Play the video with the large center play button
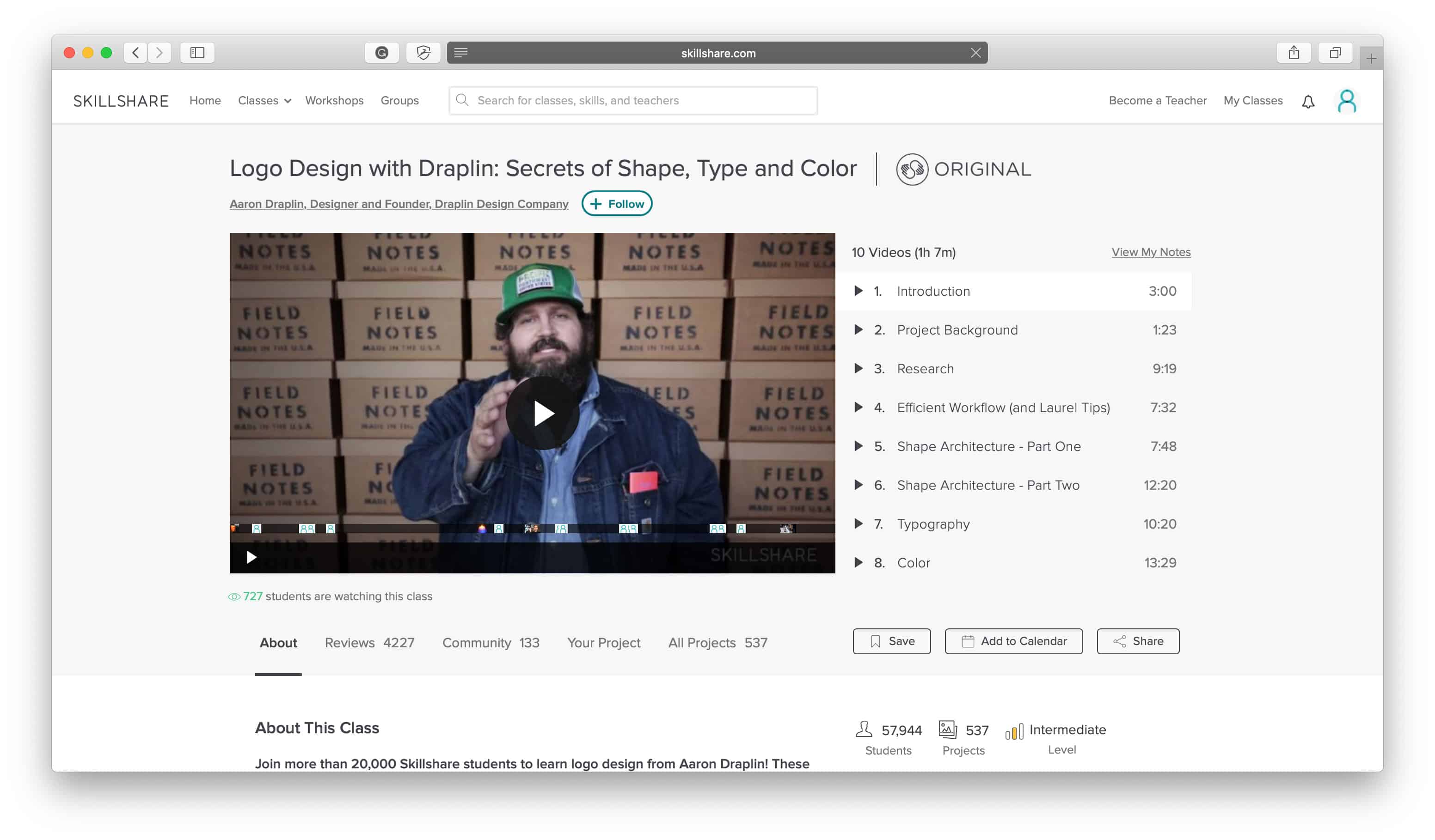The width and height of the screenshot is (1435, 840). pyautogui.click(x=542, y=413)
